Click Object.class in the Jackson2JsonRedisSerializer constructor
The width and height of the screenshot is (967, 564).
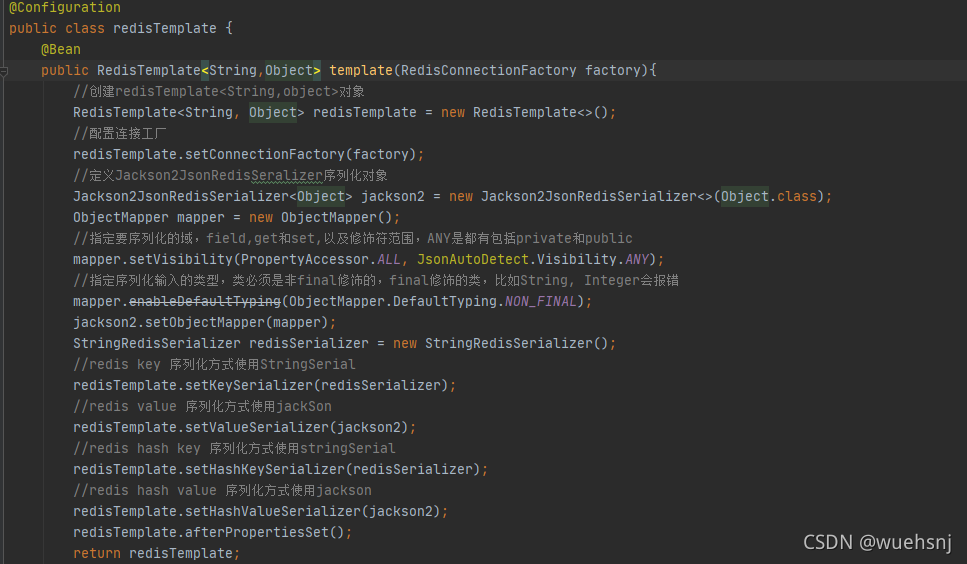769,196
